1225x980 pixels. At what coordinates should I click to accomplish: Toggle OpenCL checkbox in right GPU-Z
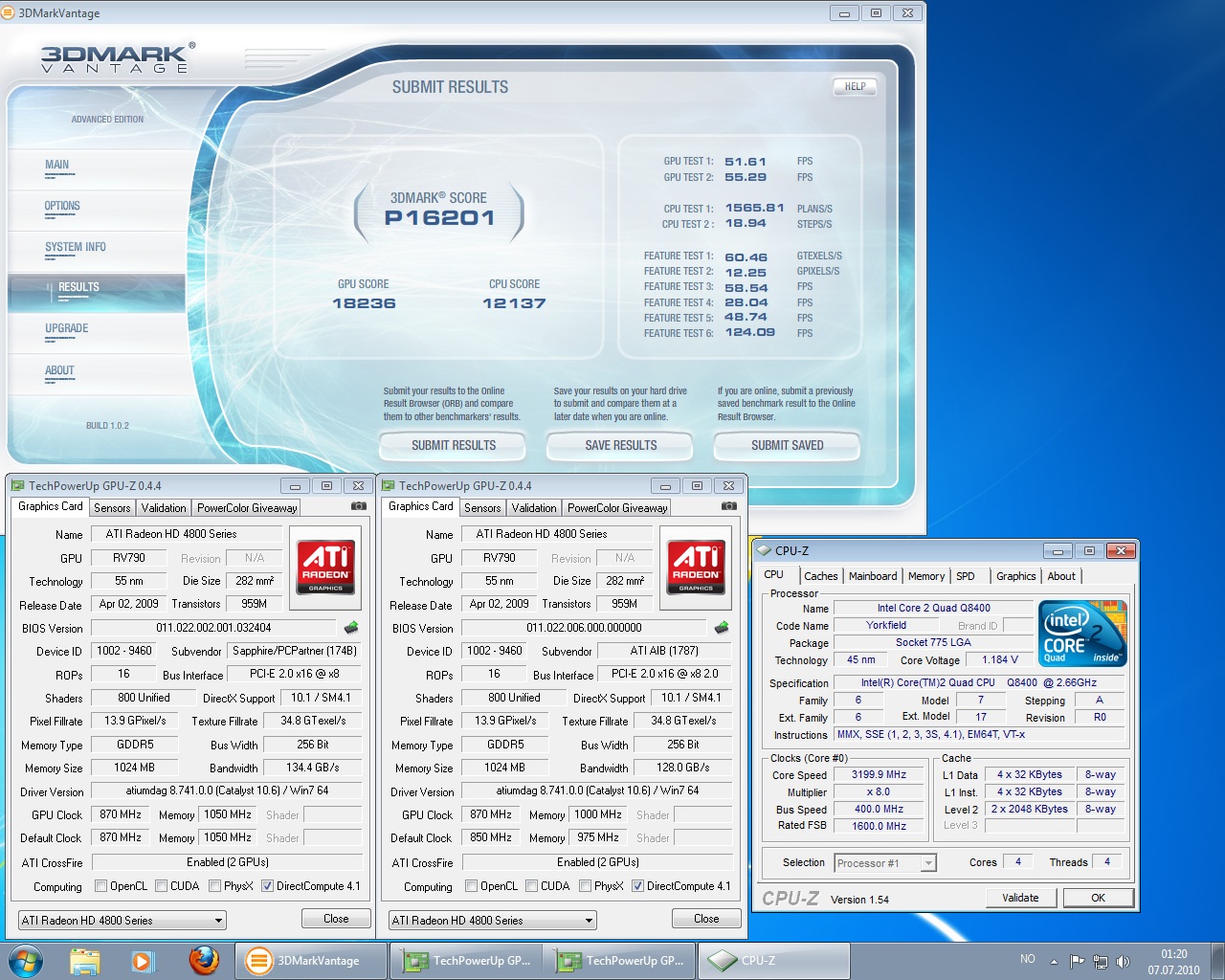point(471,886)
